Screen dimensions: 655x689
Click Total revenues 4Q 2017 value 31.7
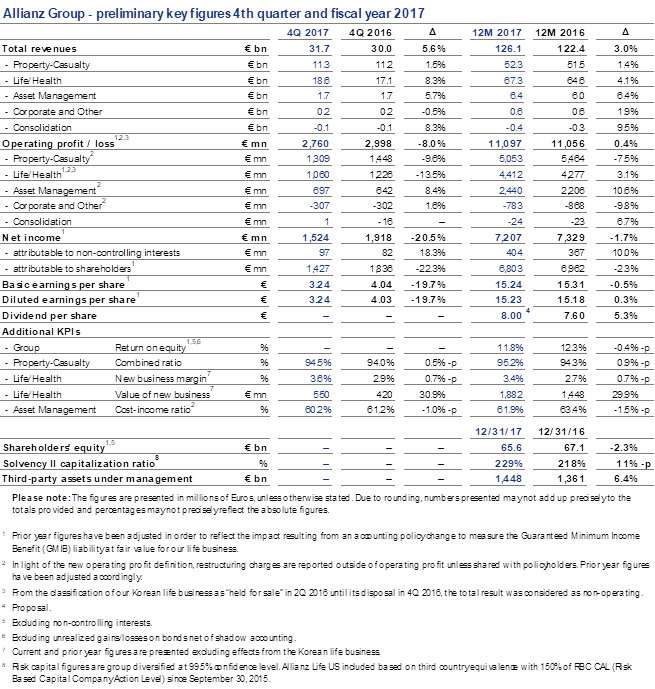point(319,49)
